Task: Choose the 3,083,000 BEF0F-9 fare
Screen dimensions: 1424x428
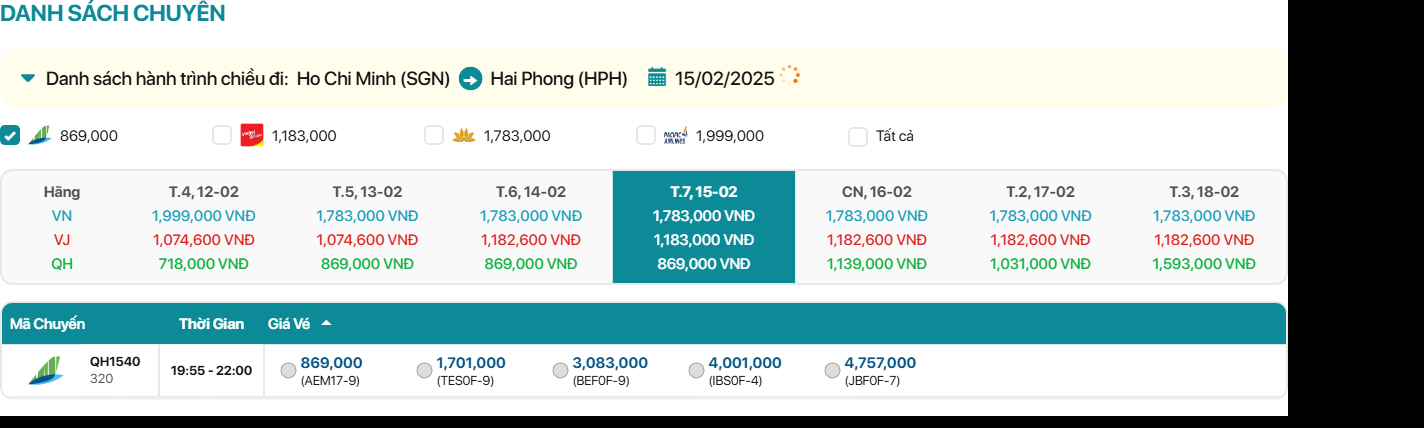Action: (561, 370)
